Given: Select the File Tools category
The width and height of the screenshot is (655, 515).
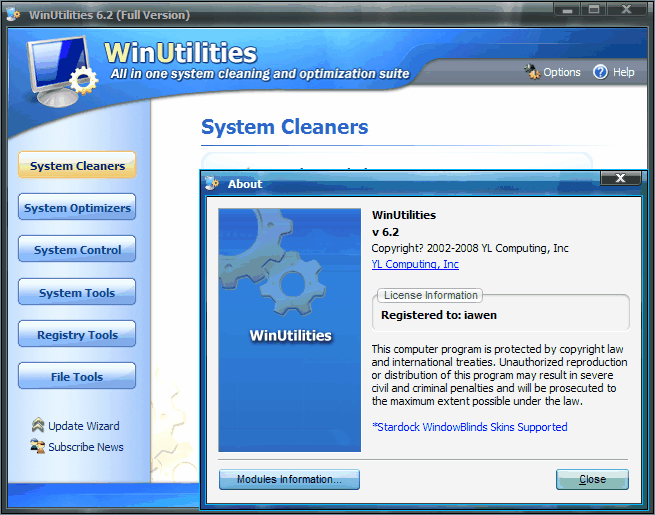Looking at the screenshot, I should coord(77,377).
